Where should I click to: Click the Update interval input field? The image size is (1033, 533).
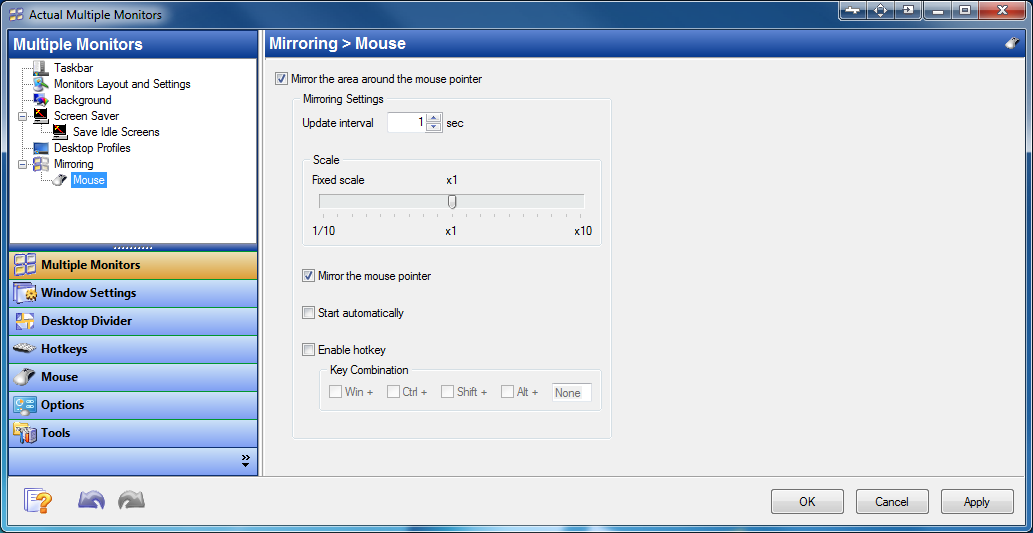tap(406, 123)
